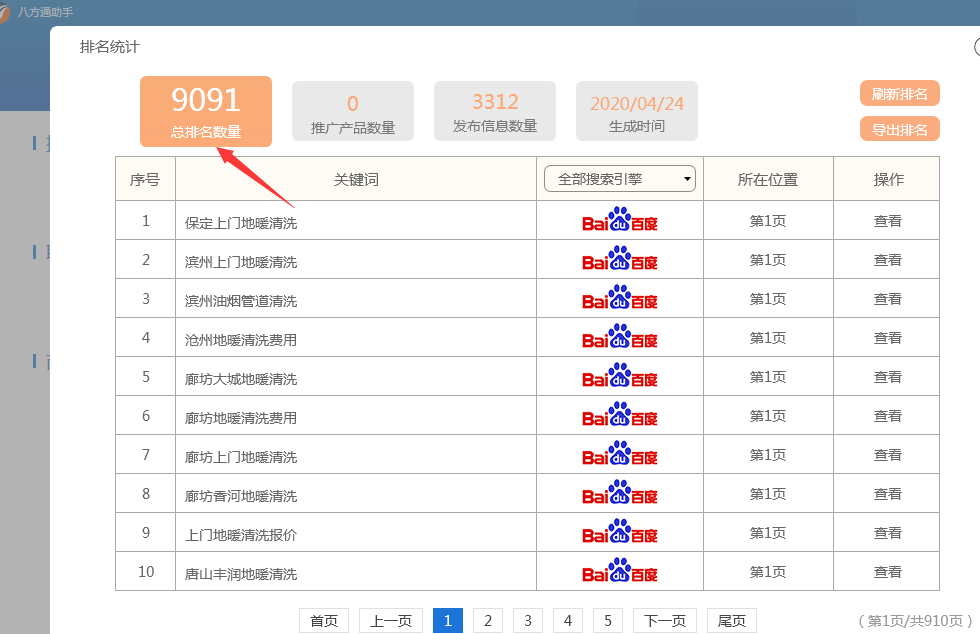Select page 4 in pagination

[568, 621]
